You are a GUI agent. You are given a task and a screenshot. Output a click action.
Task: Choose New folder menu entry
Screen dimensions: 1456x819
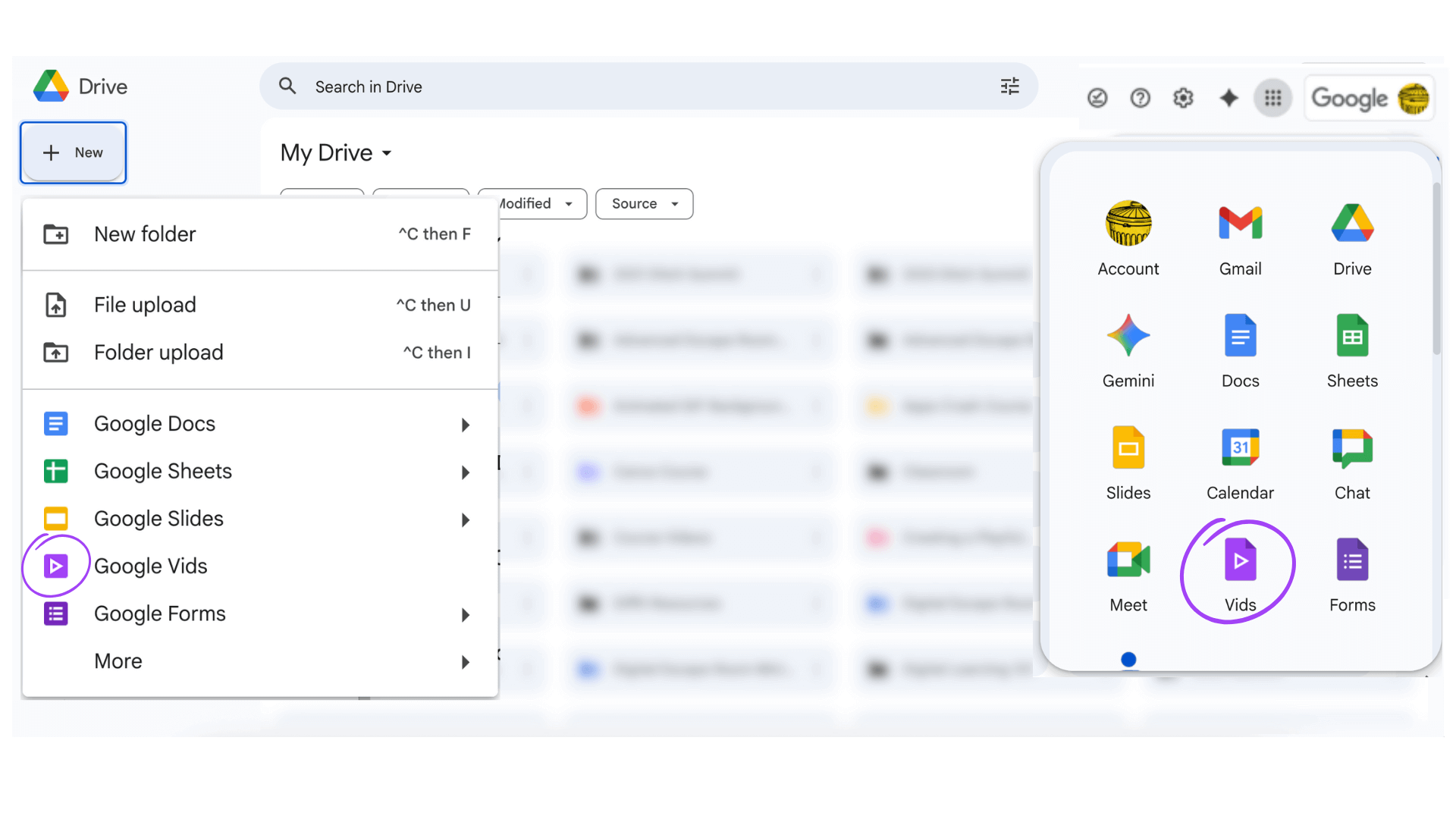(x=145, y=234)
